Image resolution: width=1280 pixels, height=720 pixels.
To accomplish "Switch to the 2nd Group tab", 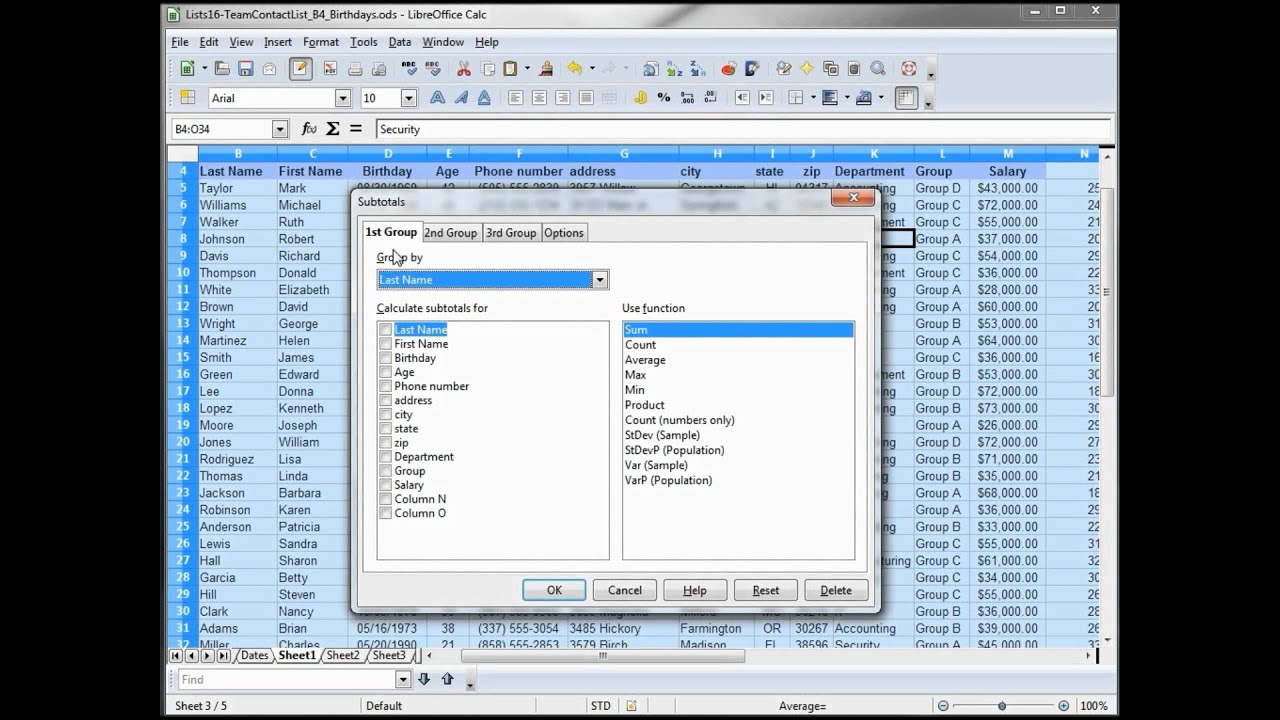I will 450,233.
